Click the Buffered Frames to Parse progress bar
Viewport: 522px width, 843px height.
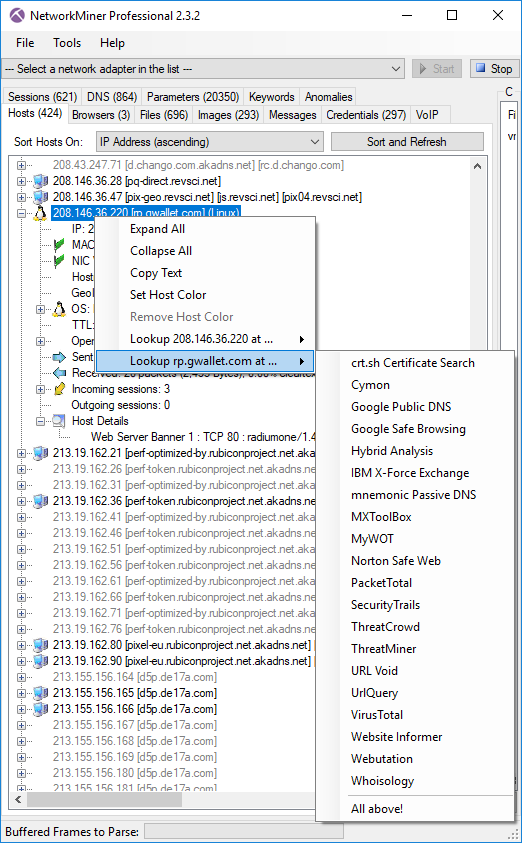[244, 831]
